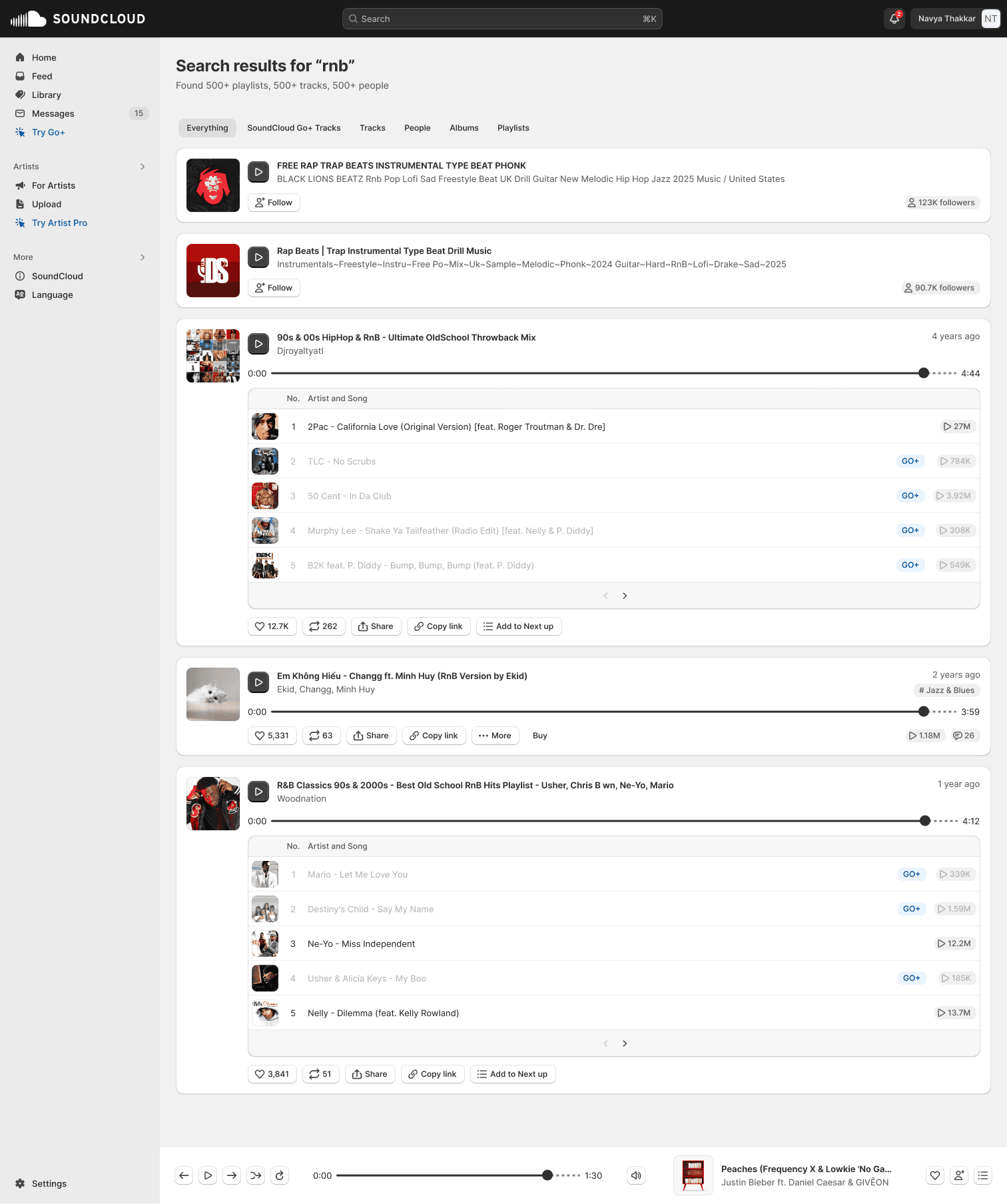
Task: Repost playlist showing 51 reposts
Action: coord(321,1074)
